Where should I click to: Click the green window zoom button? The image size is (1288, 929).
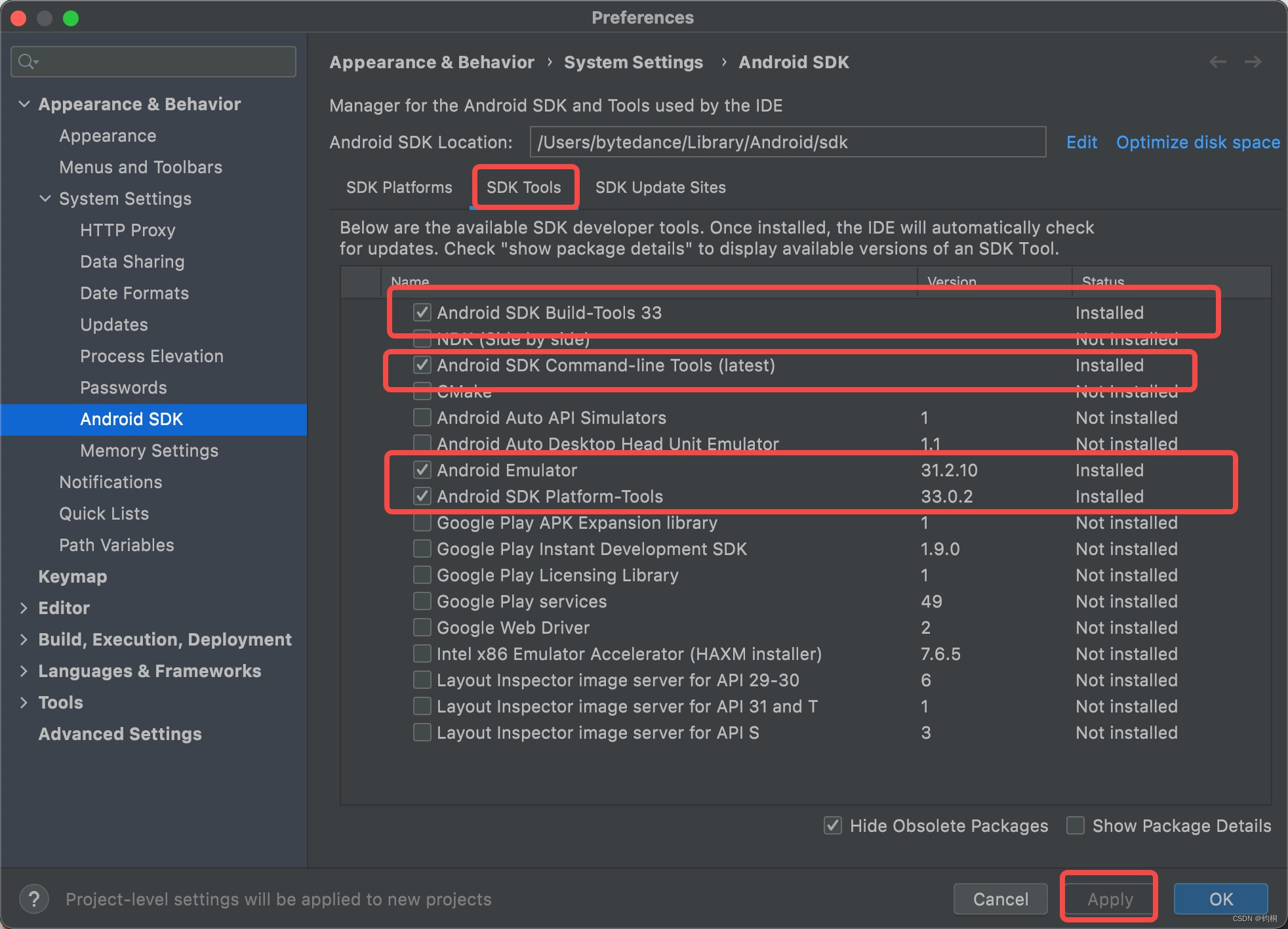coord(71,18)
